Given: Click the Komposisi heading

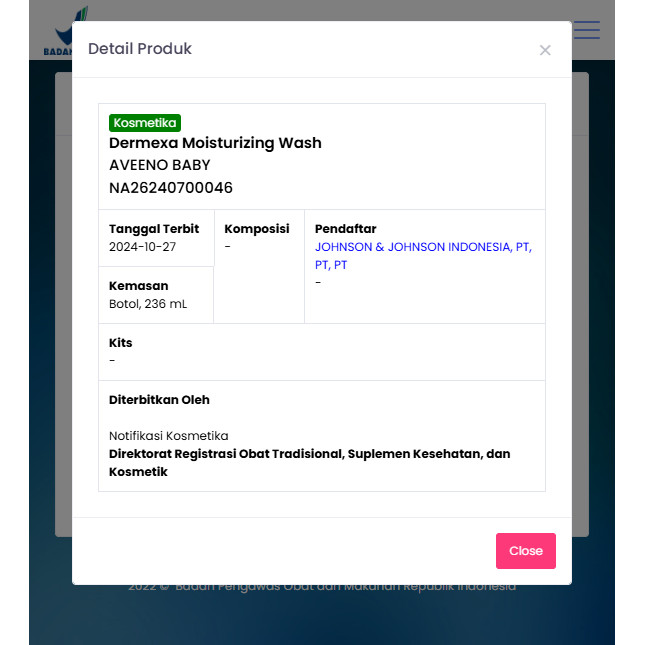Looking at the screenshot, I should 257,229.
